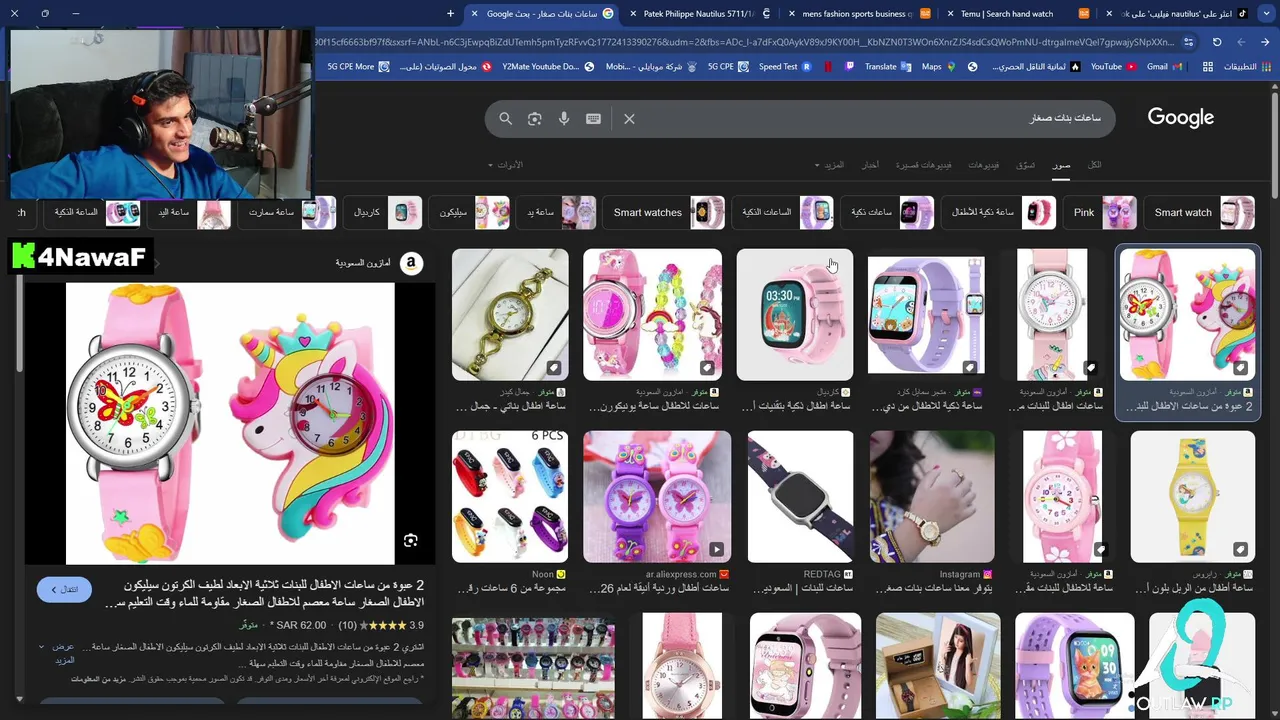
Task: Open the Gmail bookmark
Action: tap(1164, 67)
